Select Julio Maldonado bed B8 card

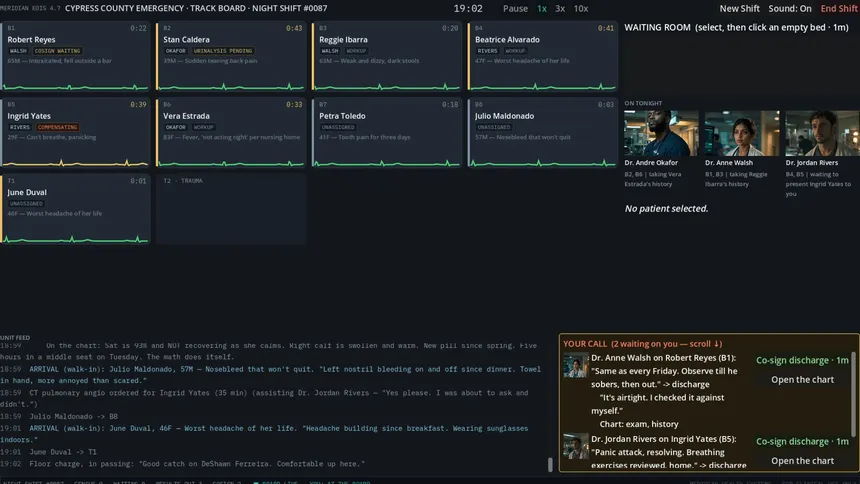pos(542,133)
